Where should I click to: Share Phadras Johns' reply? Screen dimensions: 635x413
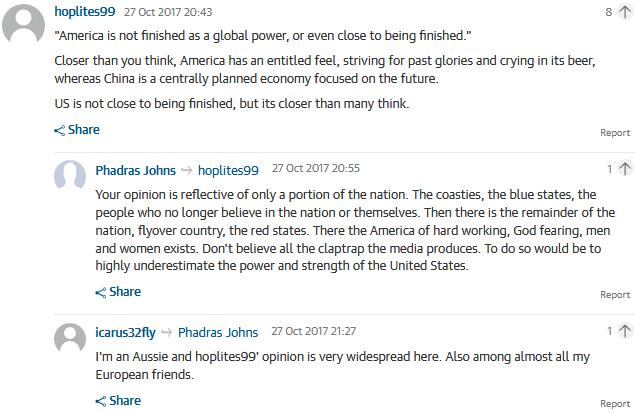[118, 292]
